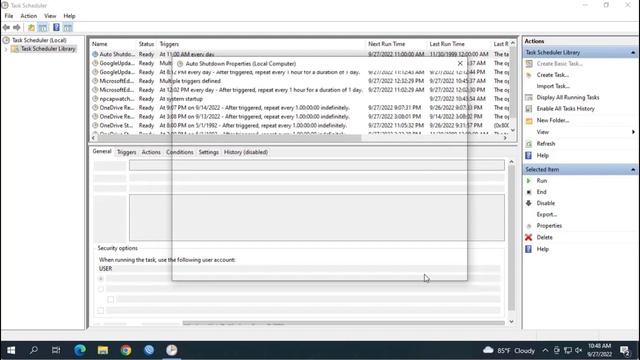Click the Back arrow toolbar icon
The width and height of the screenshot is (640, 360).
click(6, 27)
